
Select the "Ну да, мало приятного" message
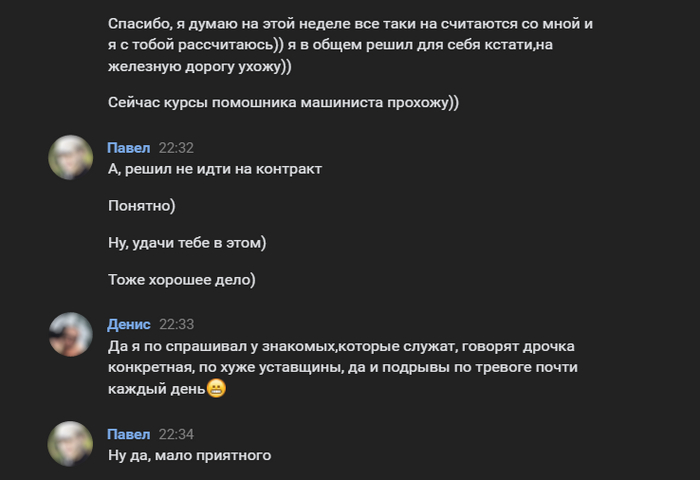coord(190,456)
